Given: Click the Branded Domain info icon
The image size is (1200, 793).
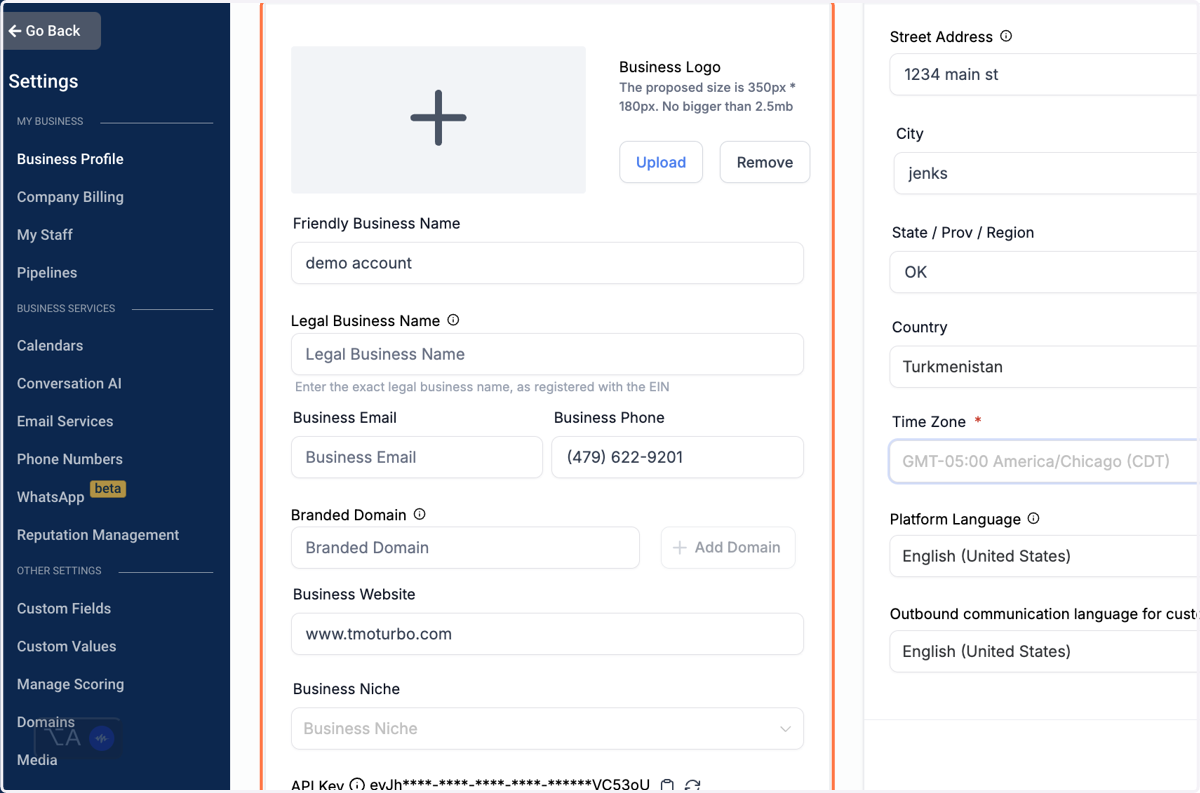Looking at the screenshot, I should [420, 515].
